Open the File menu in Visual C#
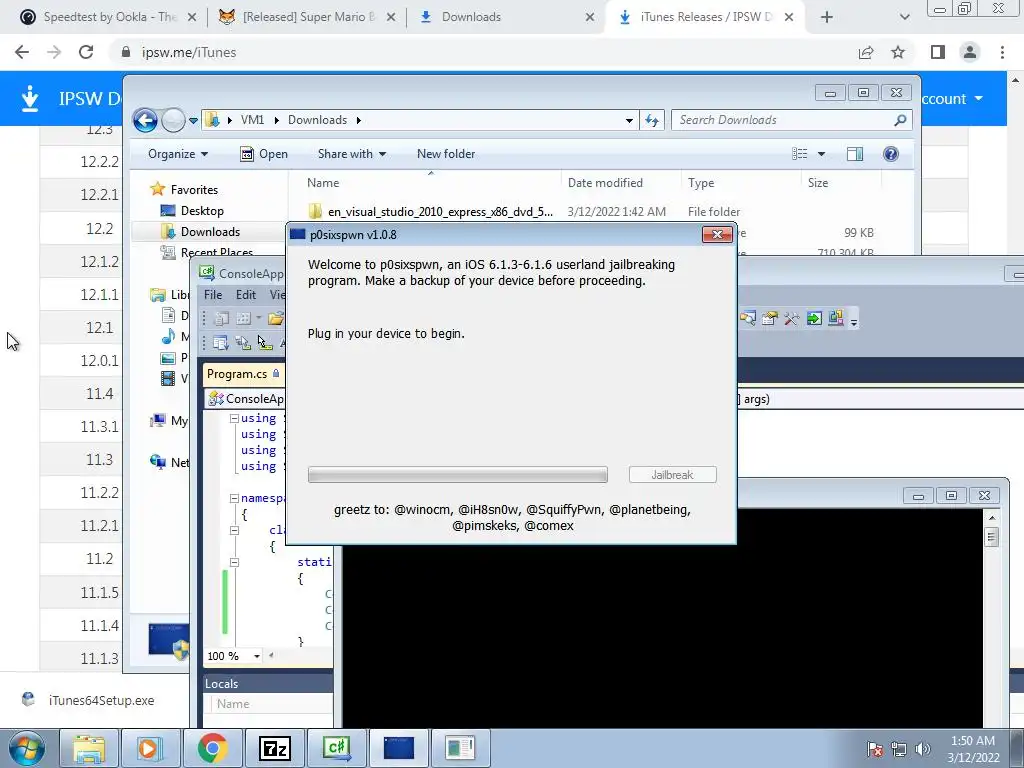This screenshot has height=768, width=1024. [x=213, y=295]
